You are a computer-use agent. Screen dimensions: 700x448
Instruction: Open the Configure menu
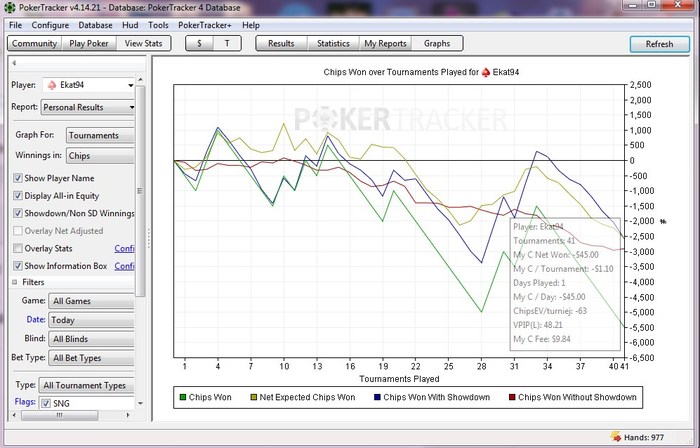(x=50, y=25)
